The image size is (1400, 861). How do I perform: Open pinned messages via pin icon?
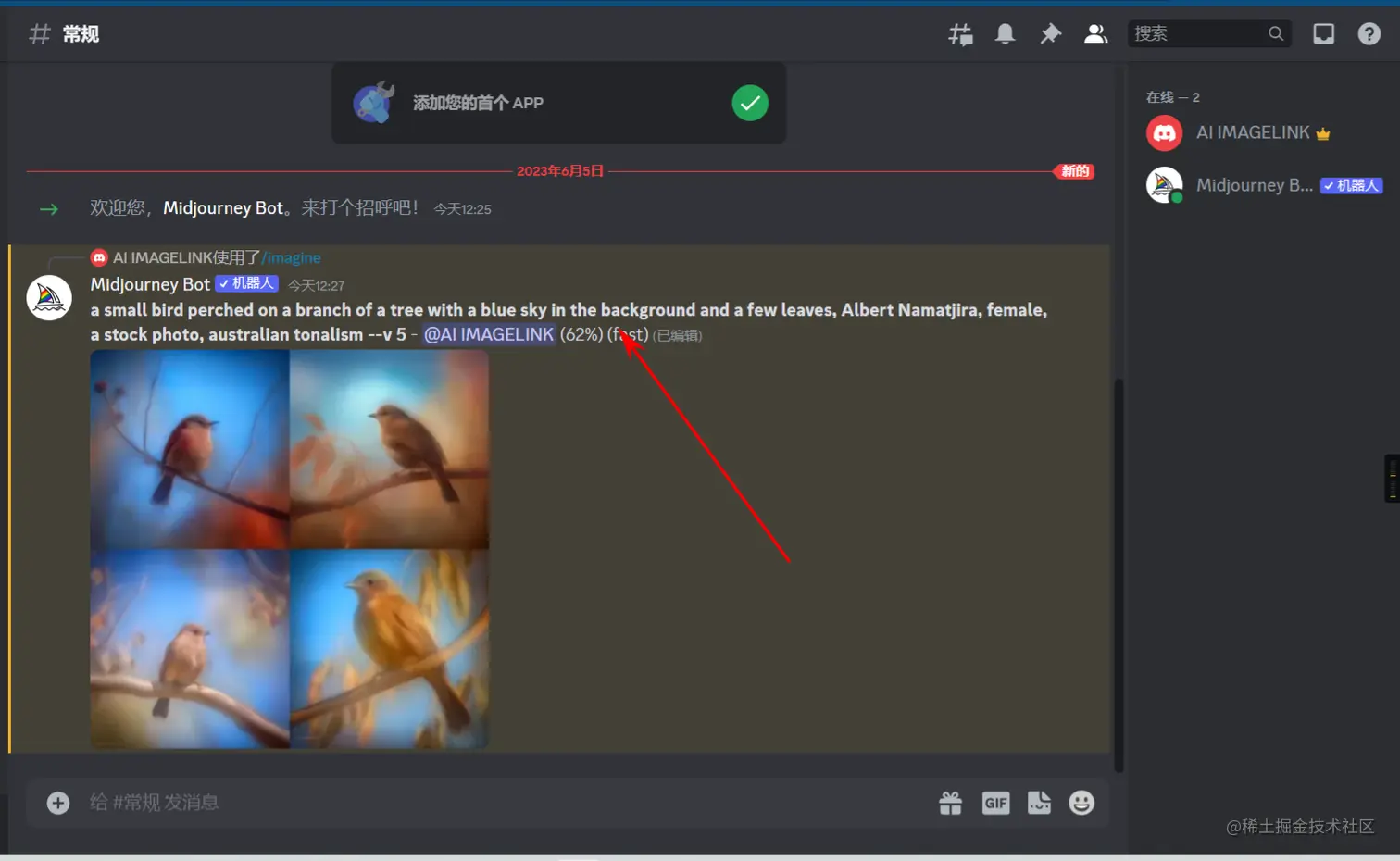point(1051,33)
